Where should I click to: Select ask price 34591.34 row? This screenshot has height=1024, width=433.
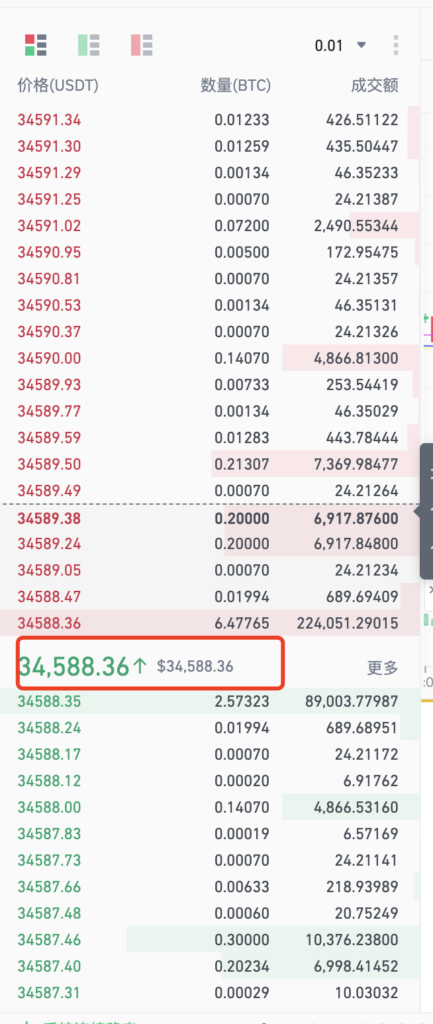point(209,120)
